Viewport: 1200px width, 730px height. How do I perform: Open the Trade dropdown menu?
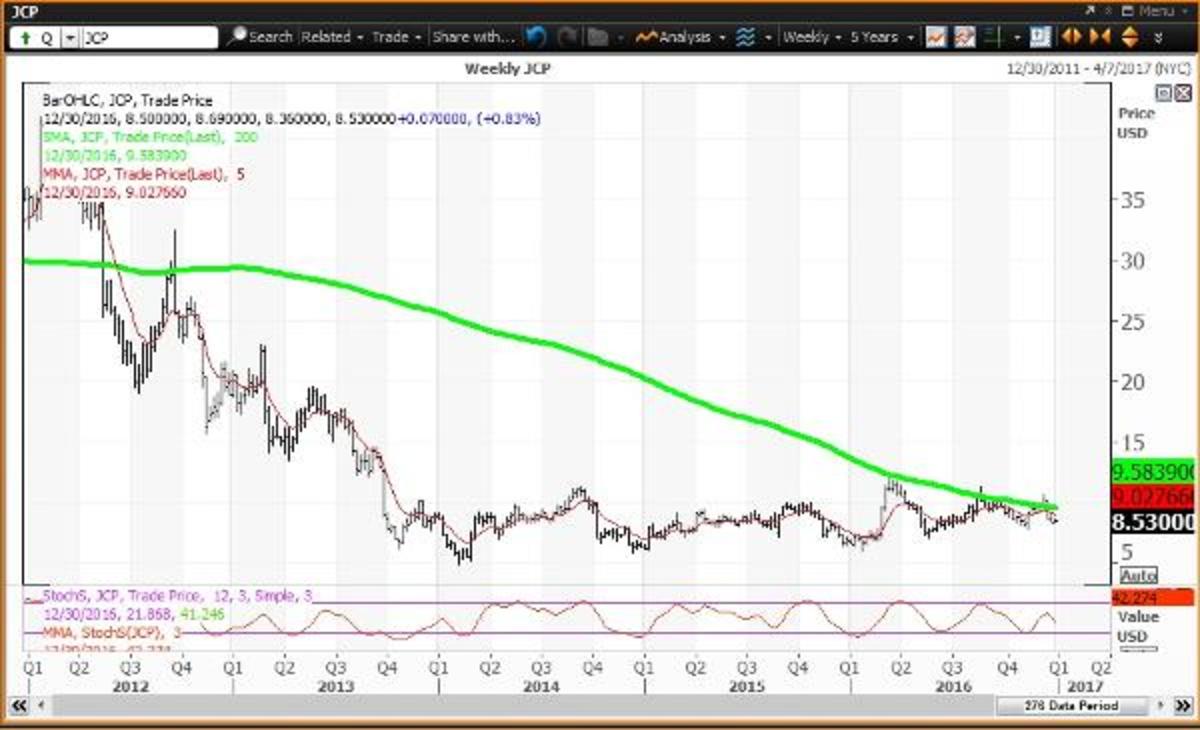coord(396,37)
